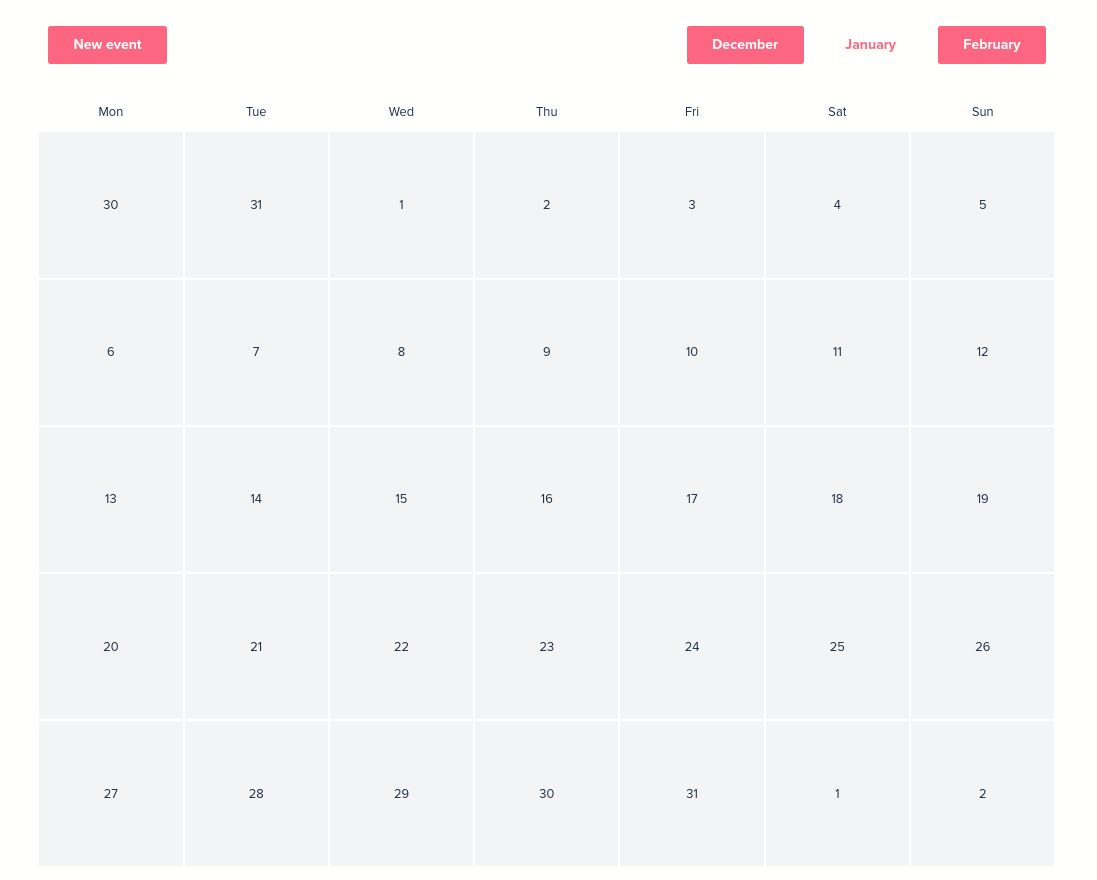
Task: Navigate to December month view
Action: click(745, 44)
